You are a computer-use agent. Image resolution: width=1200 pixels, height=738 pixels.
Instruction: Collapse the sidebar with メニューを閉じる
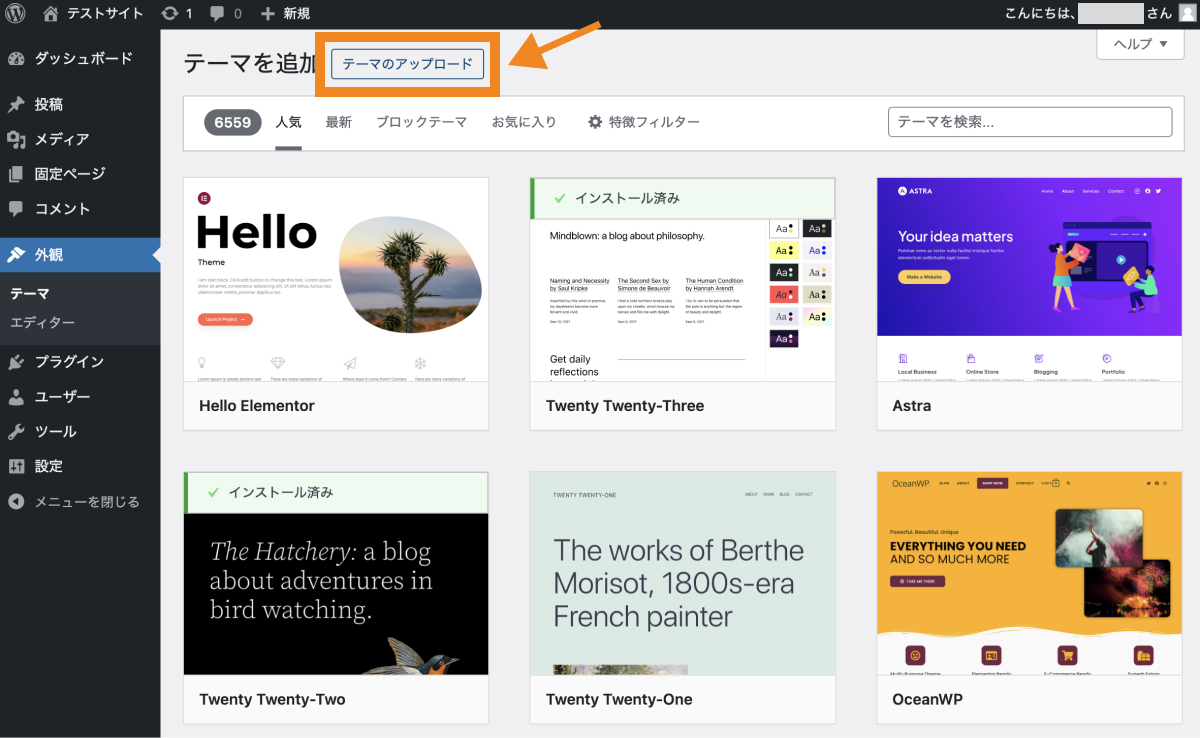pos(80,501)
